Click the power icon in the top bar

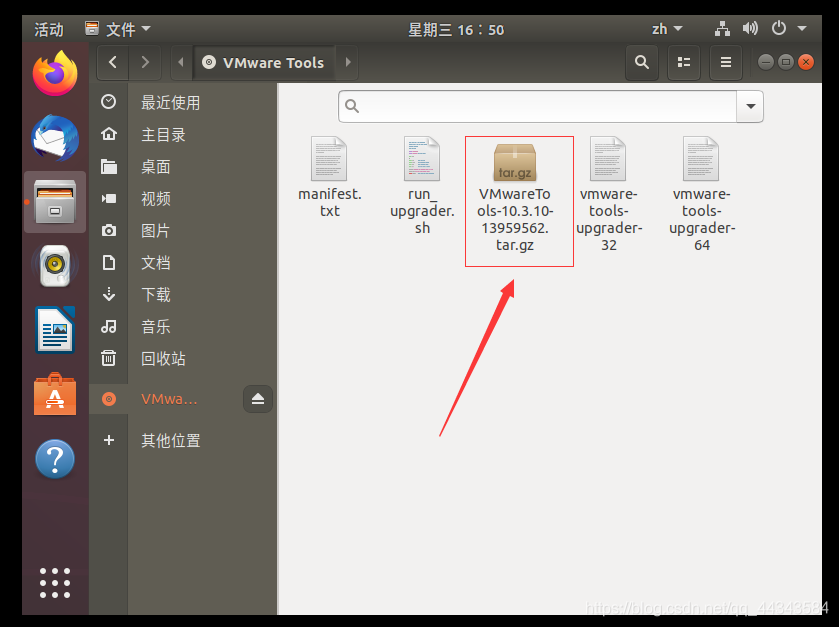(x=779, y=28)
